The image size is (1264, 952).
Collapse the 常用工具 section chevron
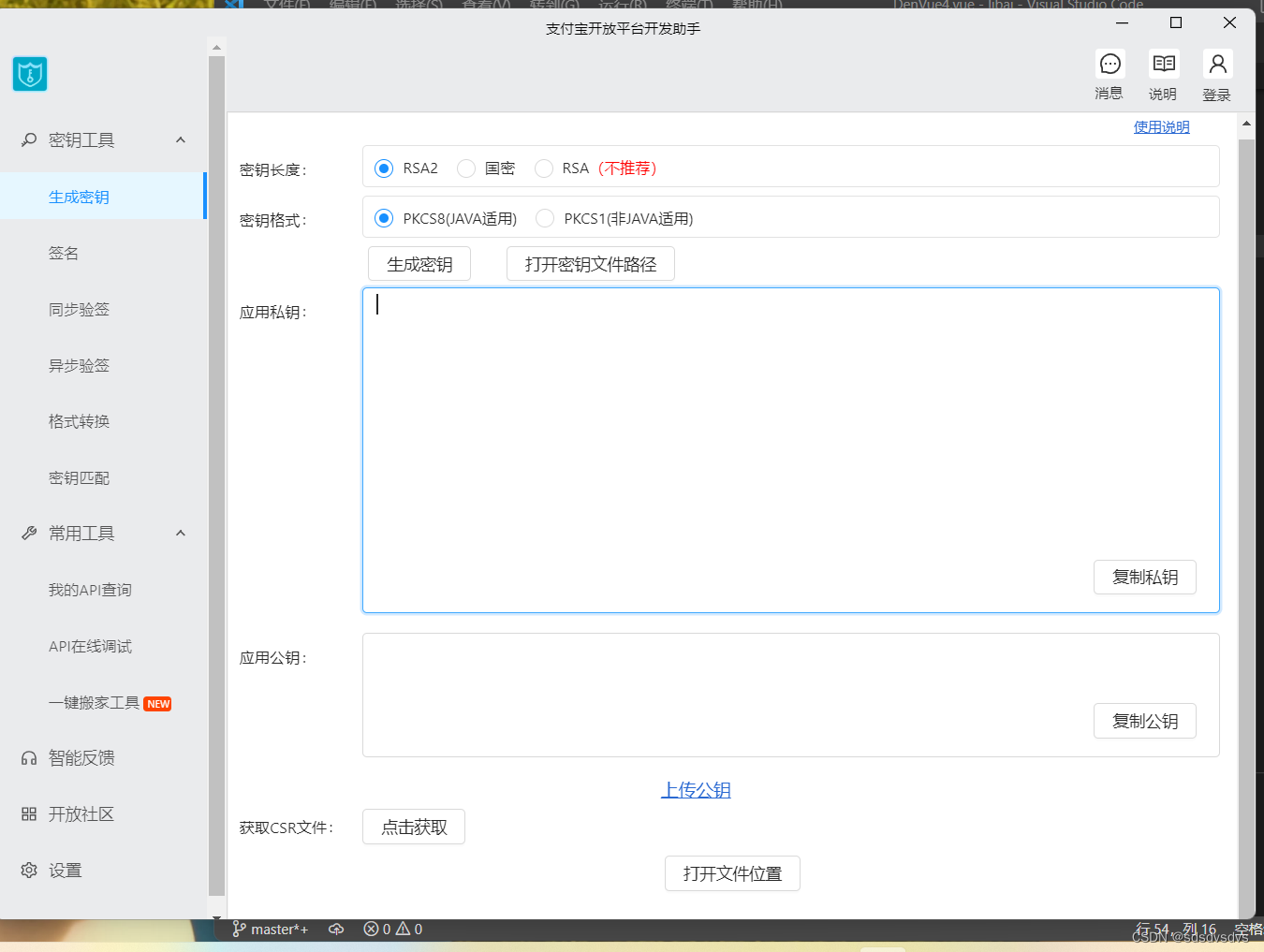181,533
